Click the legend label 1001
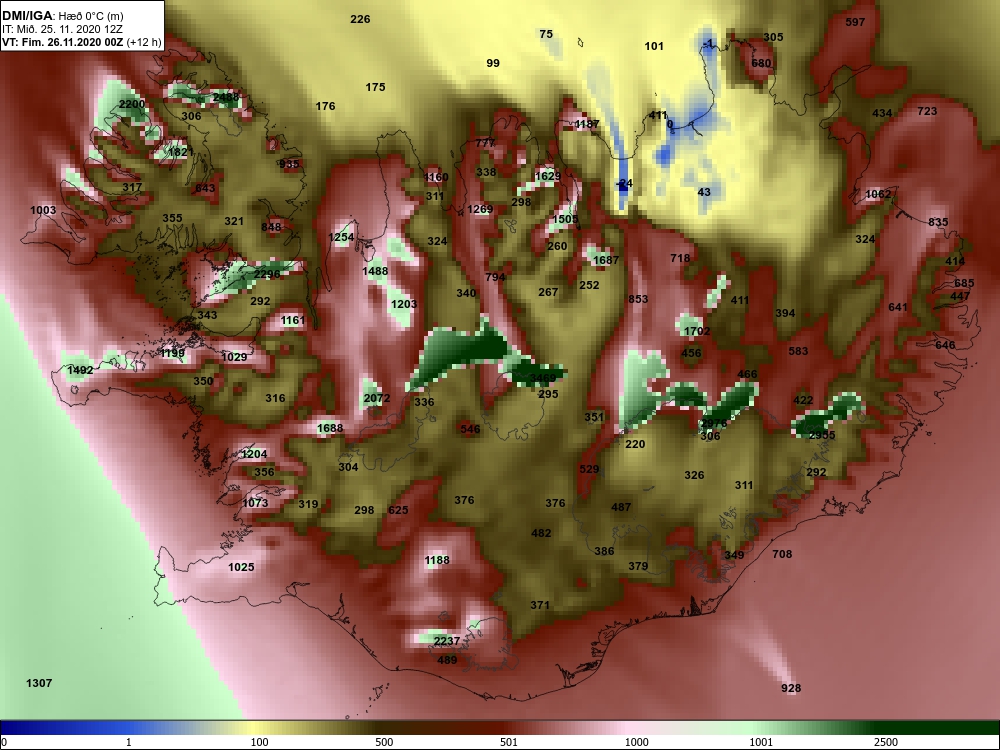This screenshot has height=750, width=1000. click(x=761, y=742)
